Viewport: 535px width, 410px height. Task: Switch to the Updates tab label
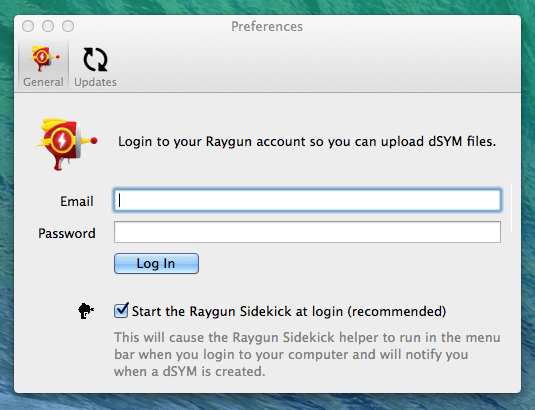click(x=96, y=82)
